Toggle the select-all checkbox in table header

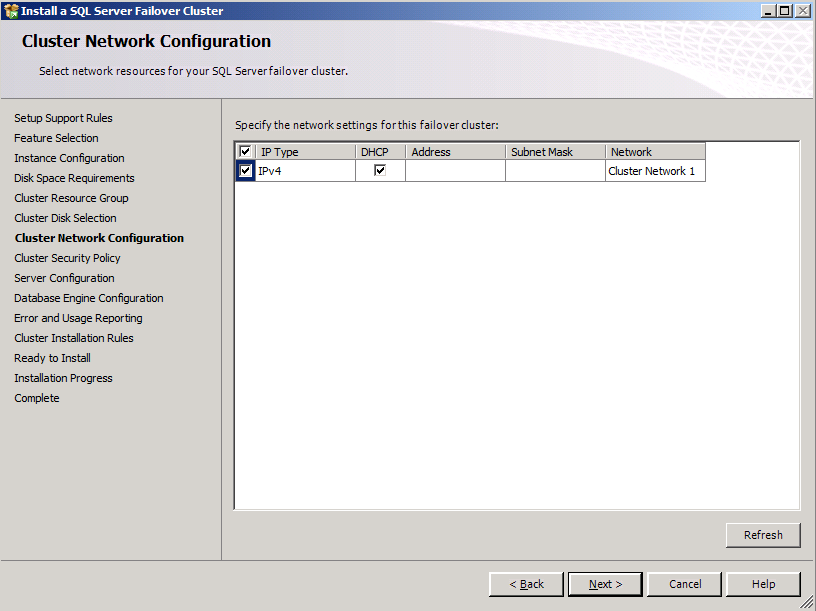click(245, 151)
